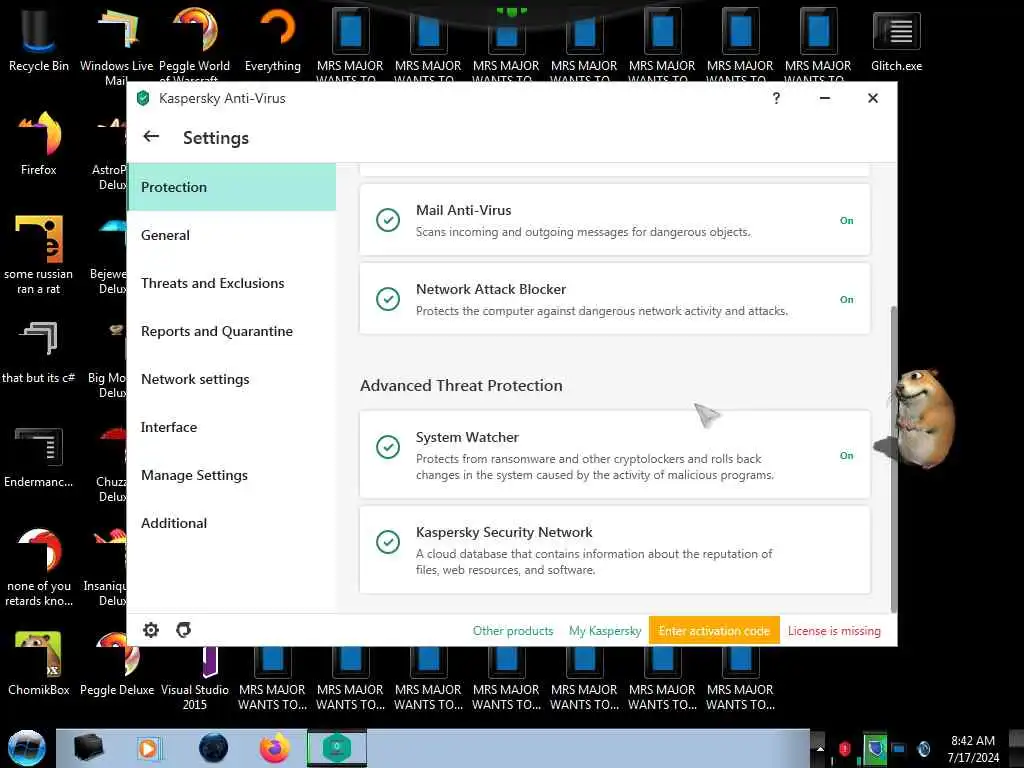Open Mail Anti-Virus settings card
This screenshot has height=768, width=1024.
615,220
